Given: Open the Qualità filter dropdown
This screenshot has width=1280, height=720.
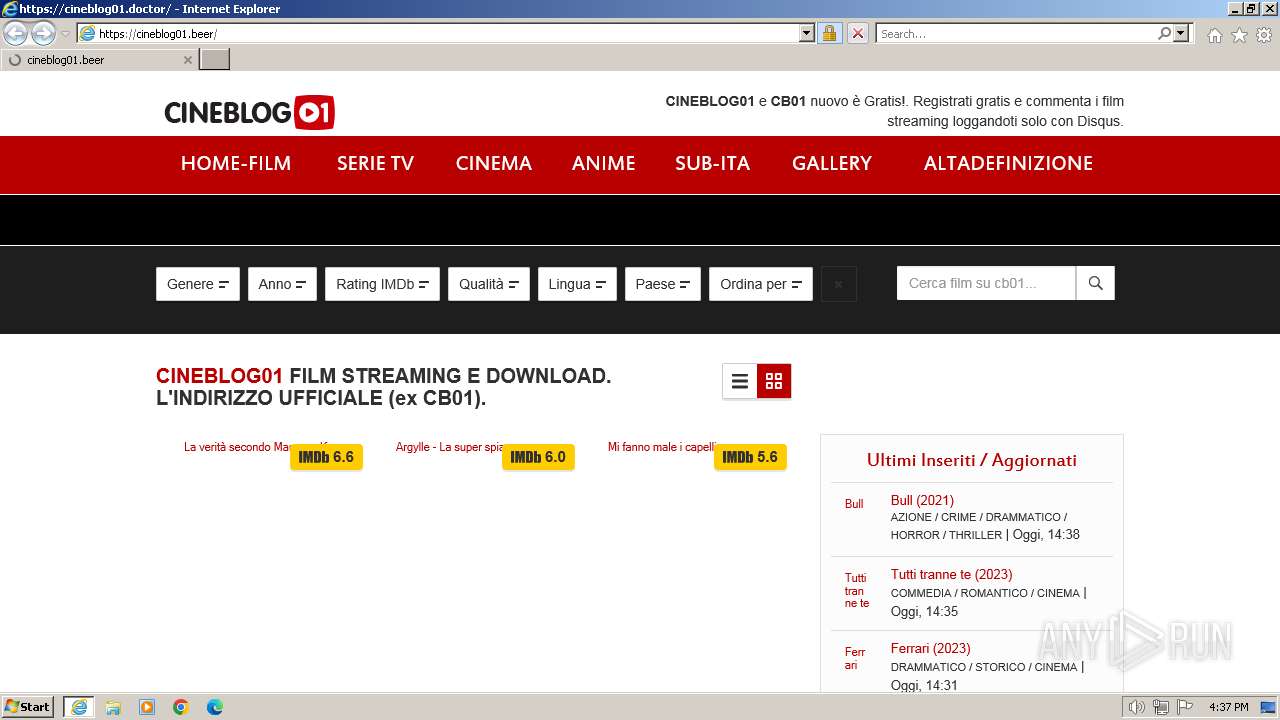Looking at the screenshot, I should point(489,284).
